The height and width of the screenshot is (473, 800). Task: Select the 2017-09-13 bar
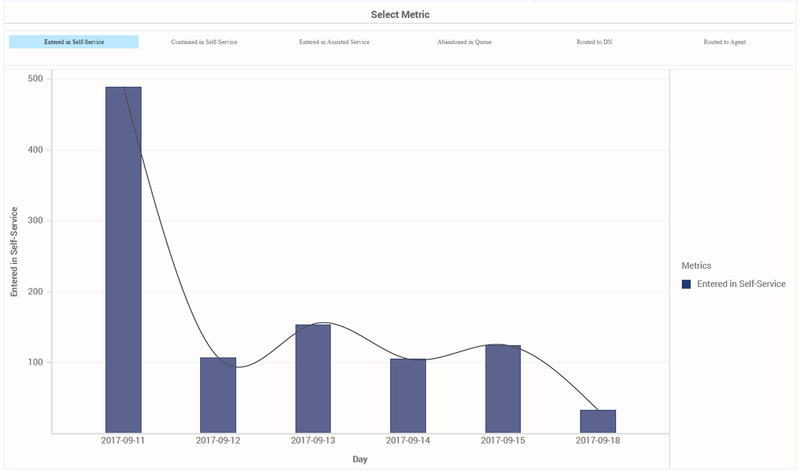click(x=313, y=378)
